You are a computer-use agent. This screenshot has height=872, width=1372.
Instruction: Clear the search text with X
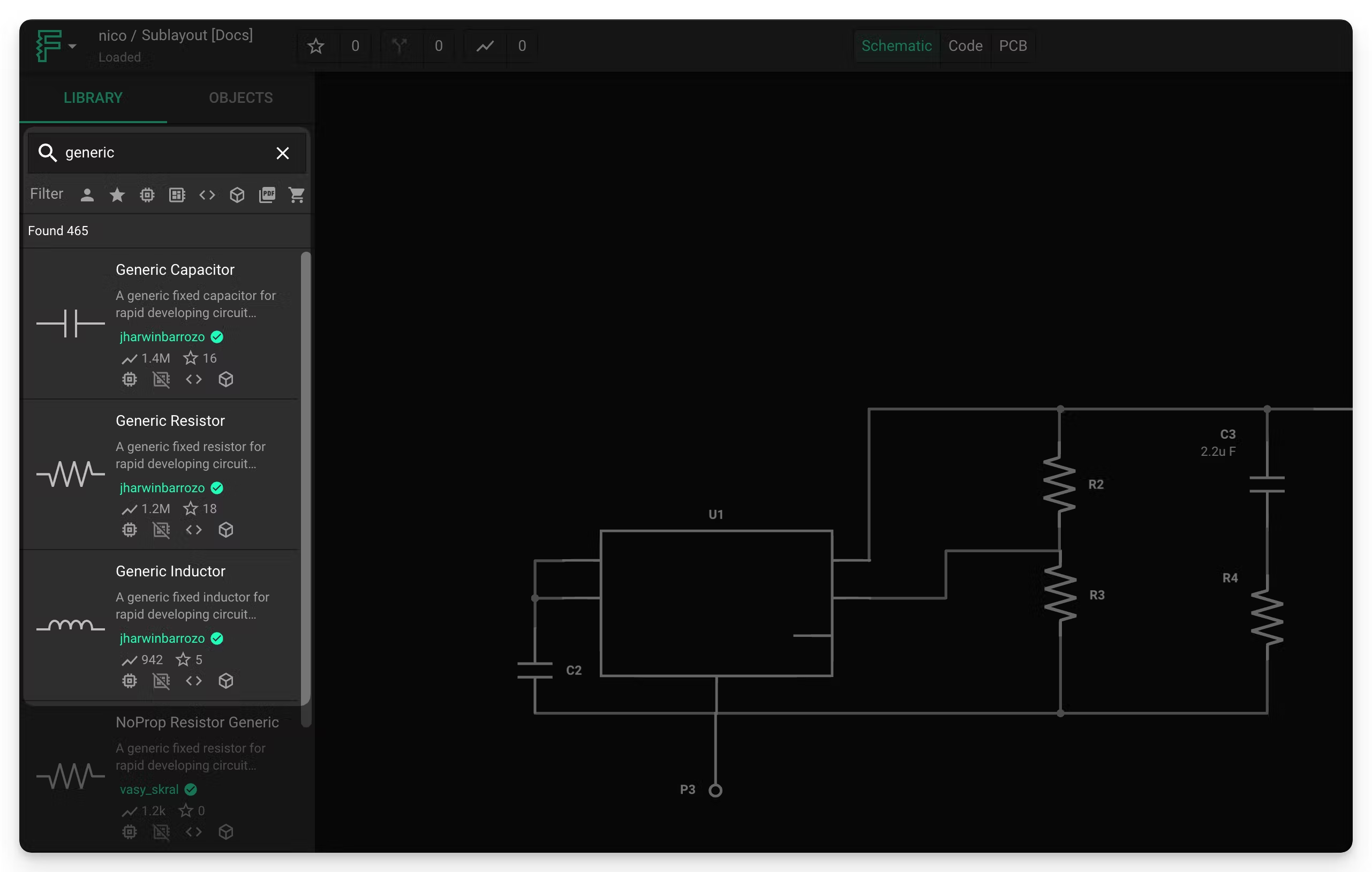(x=283, y=153)
